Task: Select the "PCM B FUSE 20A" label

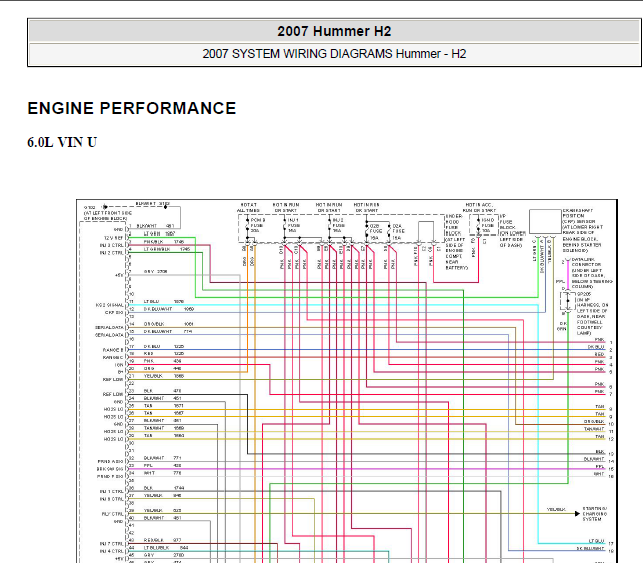Action: (x=258, y=225)
